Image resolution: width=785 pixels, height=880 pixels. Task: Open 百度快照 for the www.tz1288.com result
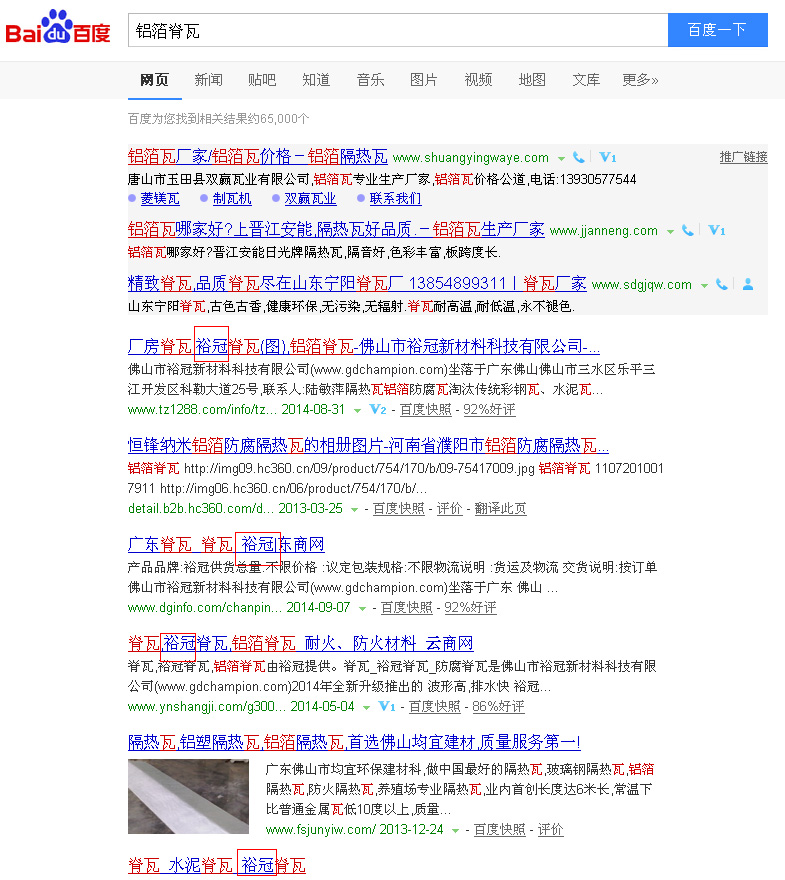click(x=425, y=410)
